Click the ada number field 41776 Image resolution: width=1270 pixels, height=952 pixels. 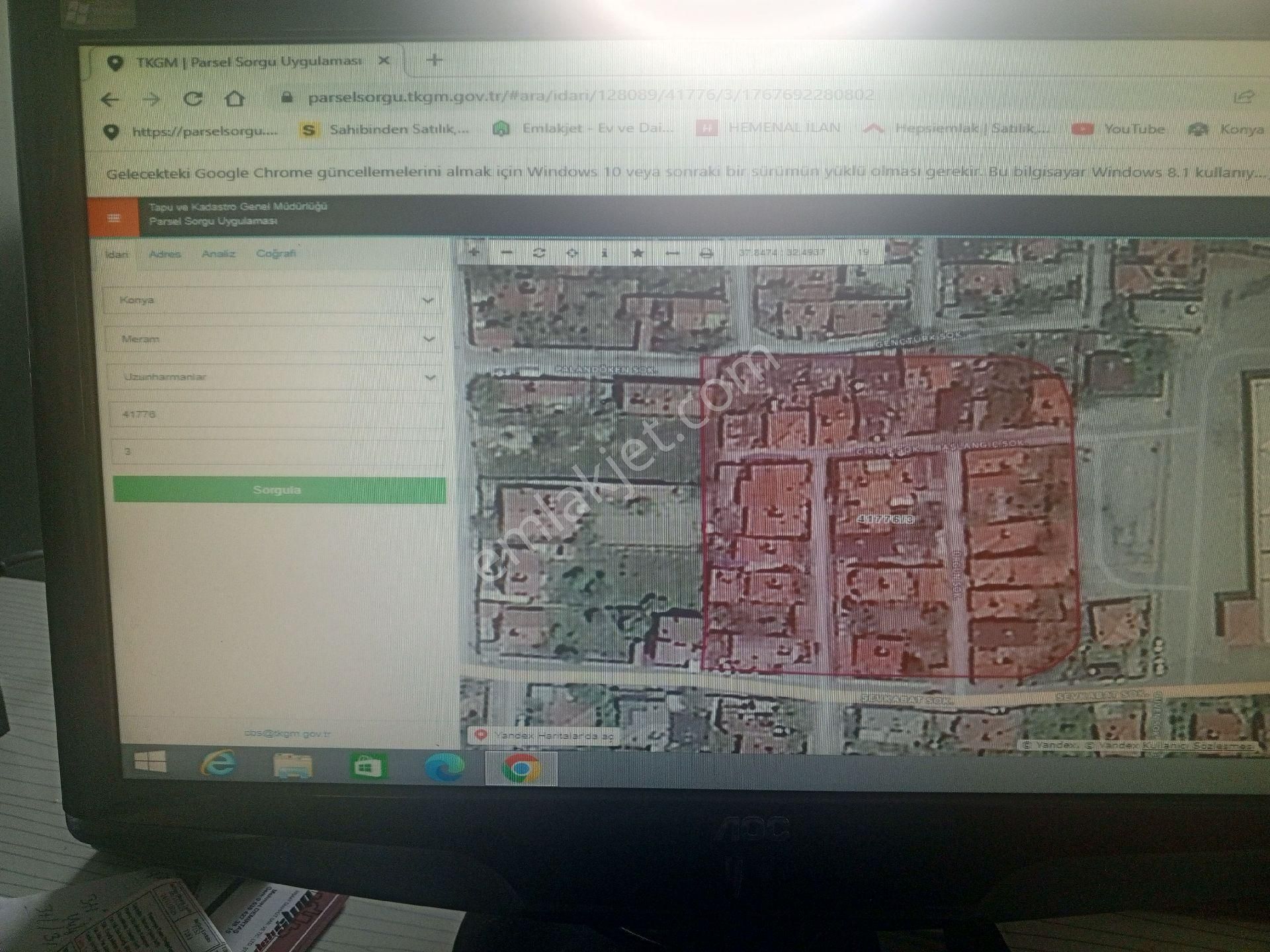[x=275, y=415]
